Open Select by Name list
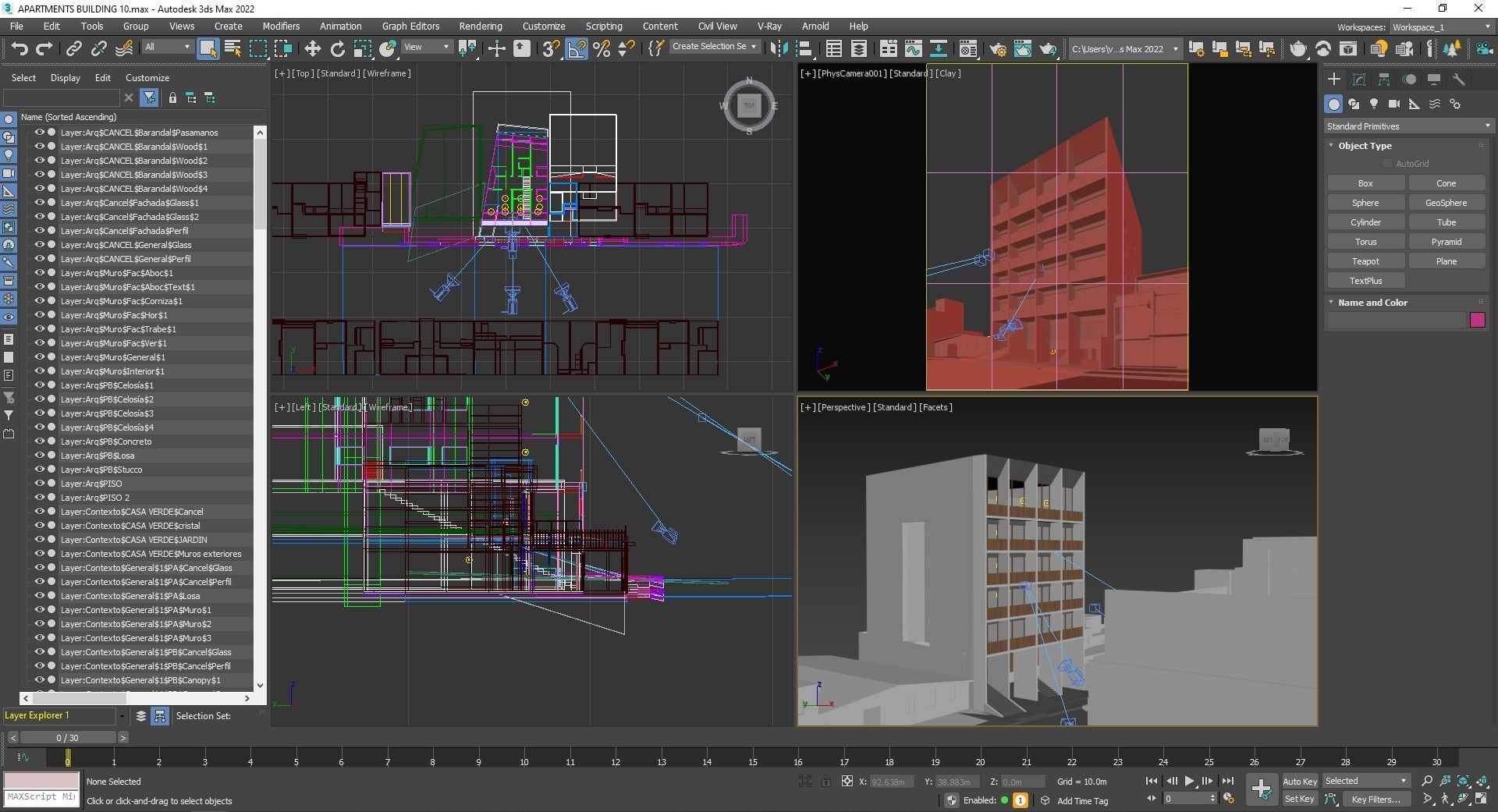This screenshot has width=1498, height=812. tap(233, 48)
